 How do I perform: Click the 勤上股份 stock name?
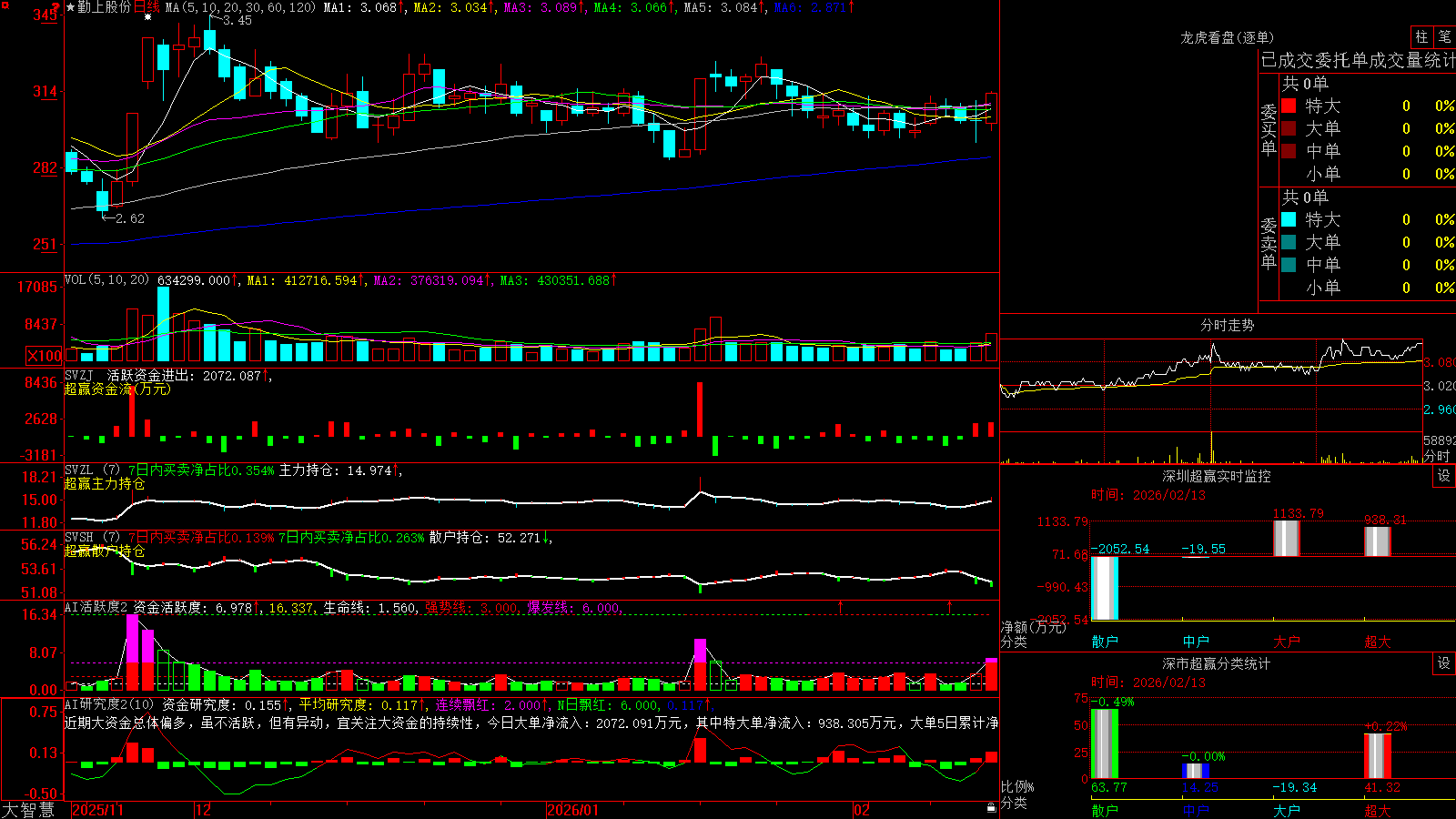tap(105, 7)
